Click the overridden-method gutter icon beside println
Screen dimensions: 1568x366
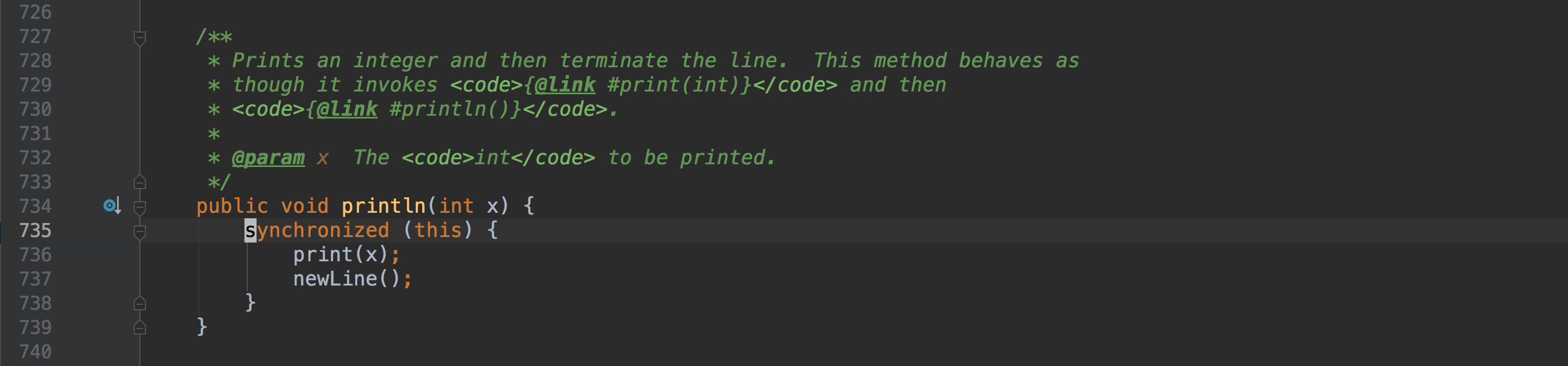(111, 206)
